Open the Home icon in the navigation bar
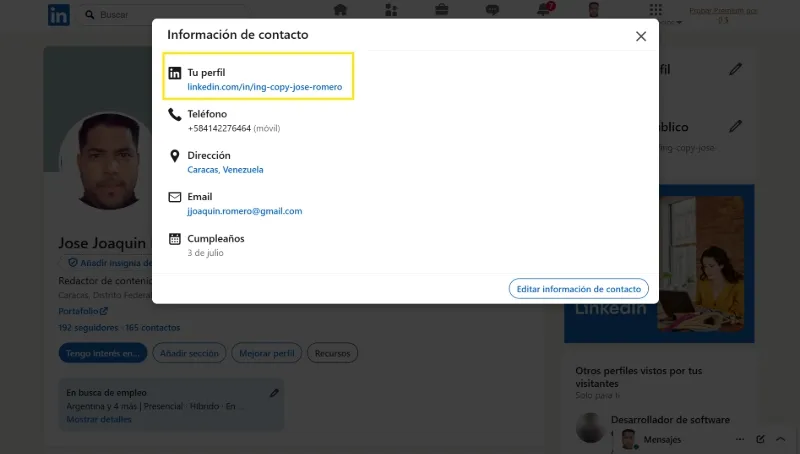Screen dimensions: 800x454 tap(340, 10)
